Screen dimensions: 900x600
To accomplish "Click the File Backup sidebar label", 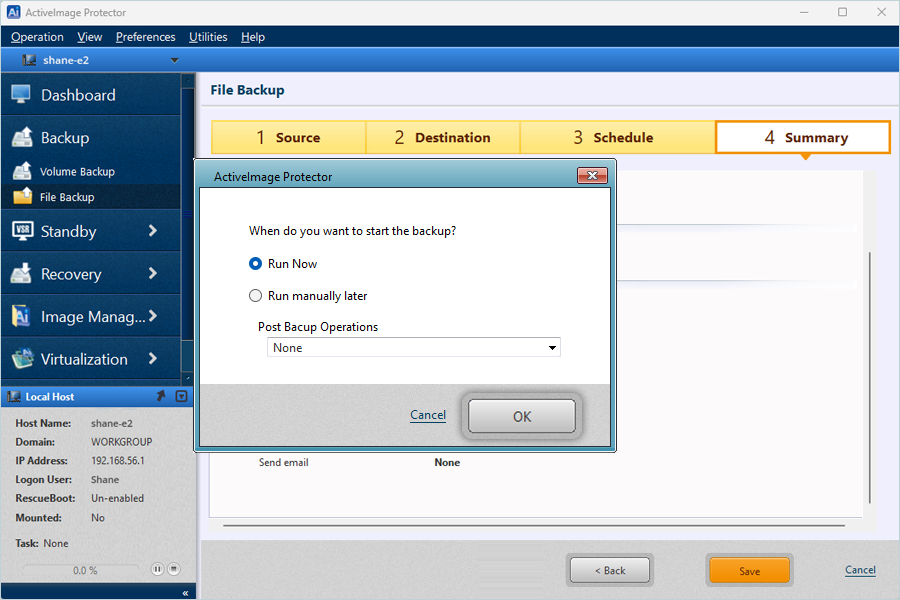I will coord(67,197).
